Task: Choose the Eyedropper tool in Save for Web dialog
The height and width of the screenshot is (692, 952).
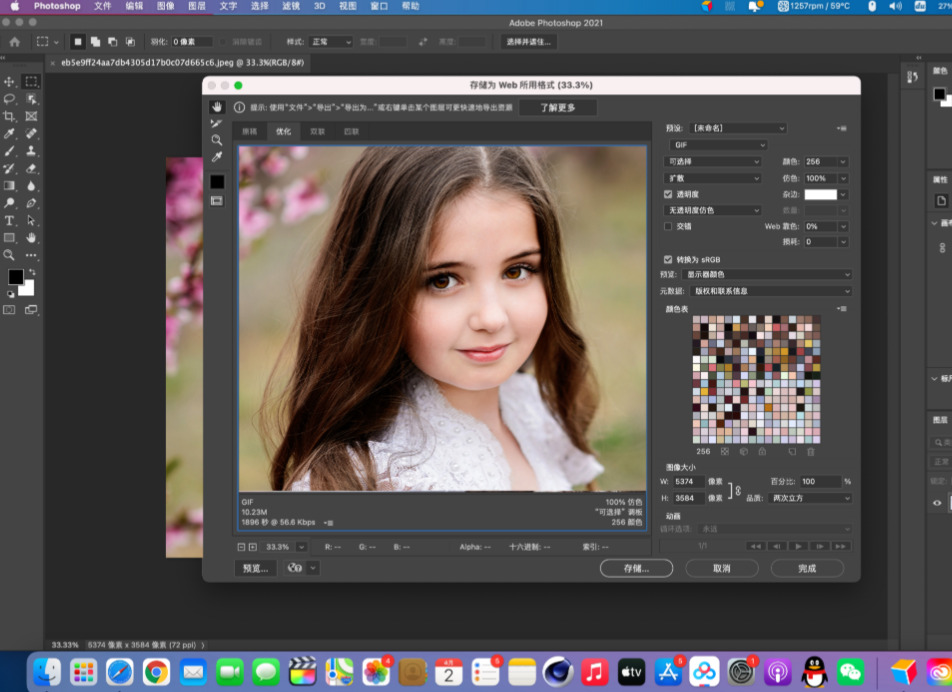Action: pos(216,158)
